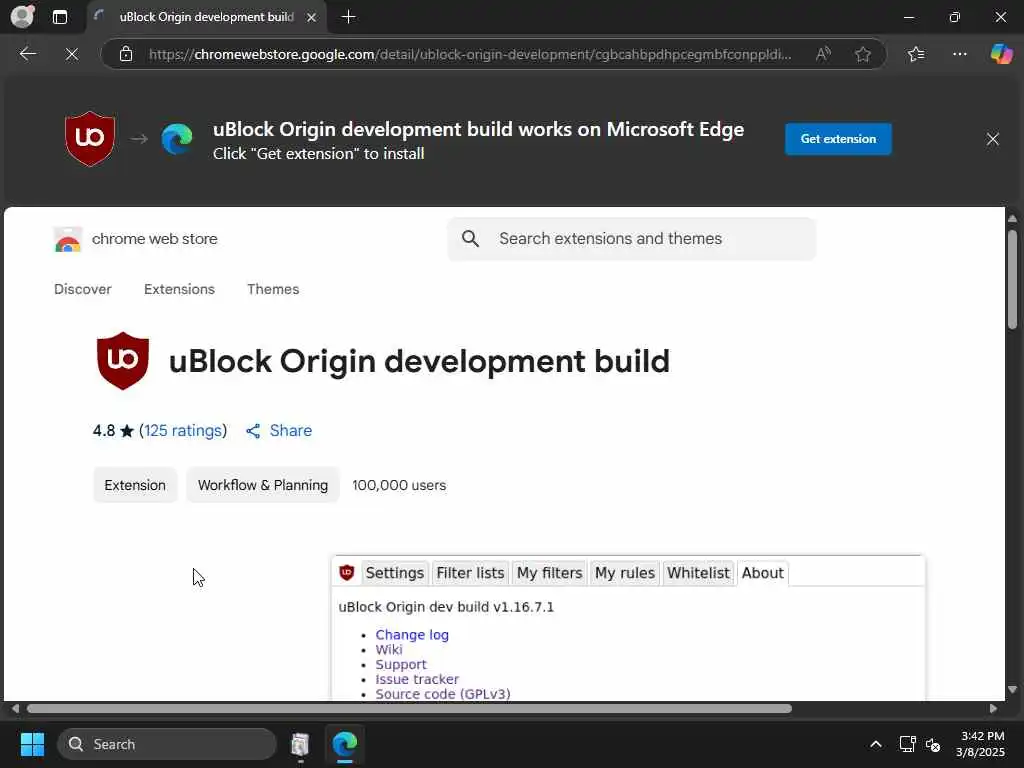Click the share icon

(253, 430)
